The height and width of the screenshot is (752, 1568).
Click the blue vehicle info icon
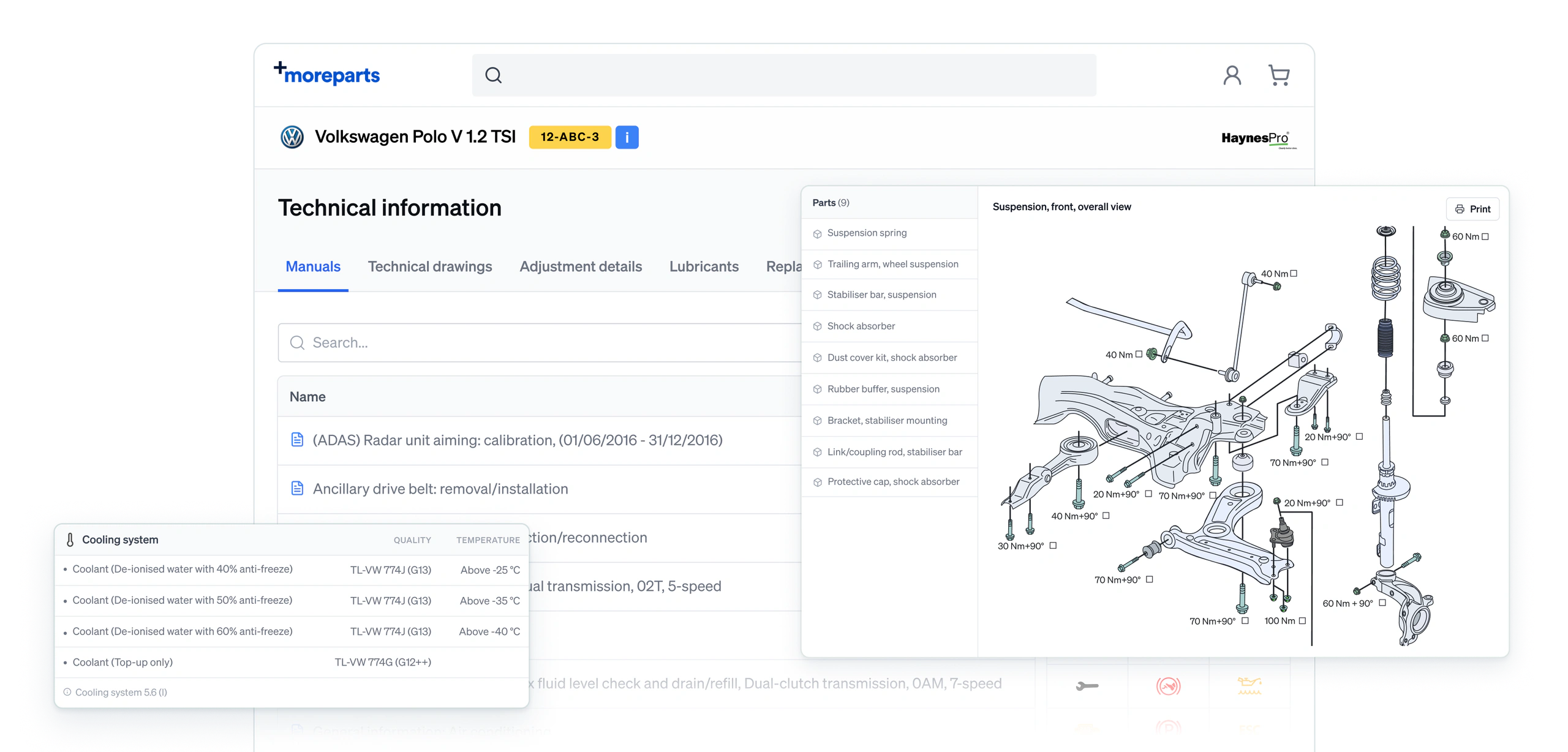(x=627, y=137)
